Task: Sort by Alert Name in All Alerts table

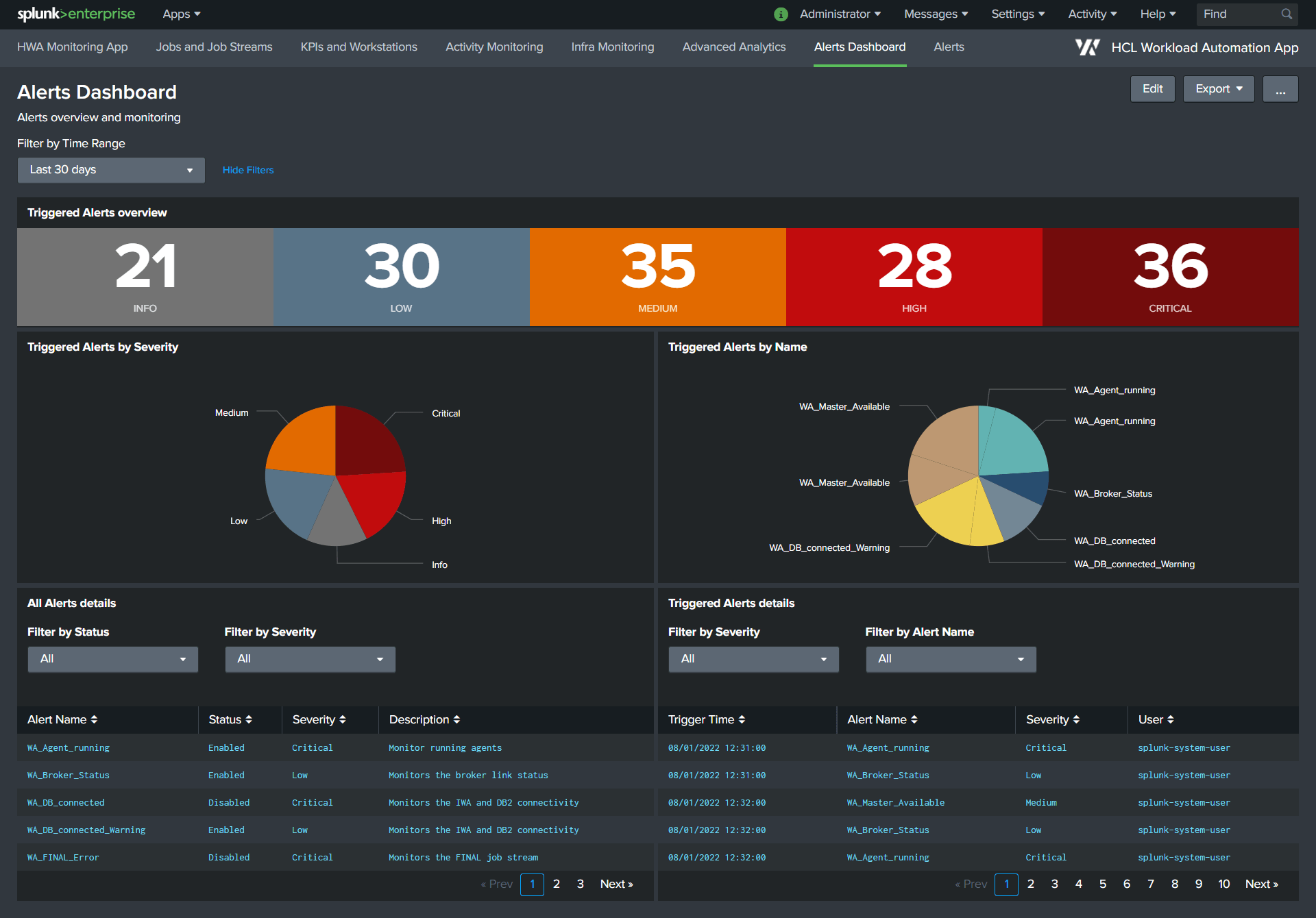Action: [62, 719]
